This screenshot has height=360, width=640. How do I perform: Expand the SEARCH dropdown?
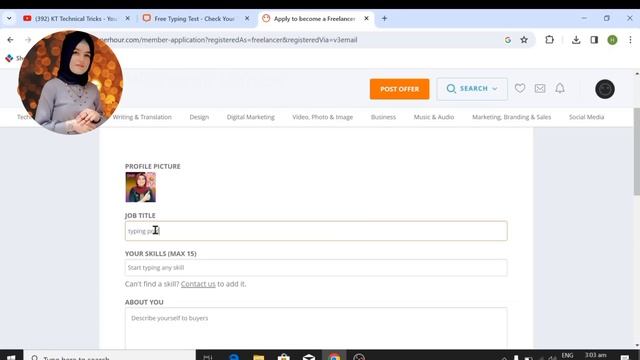pos(472,89)
